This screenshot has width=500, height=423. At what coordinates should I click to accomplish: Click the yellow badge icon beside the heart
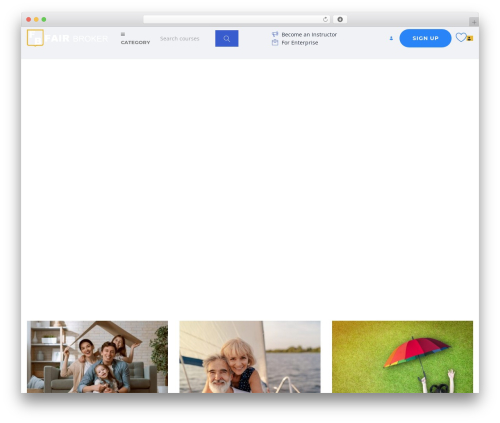click(470, 38)
